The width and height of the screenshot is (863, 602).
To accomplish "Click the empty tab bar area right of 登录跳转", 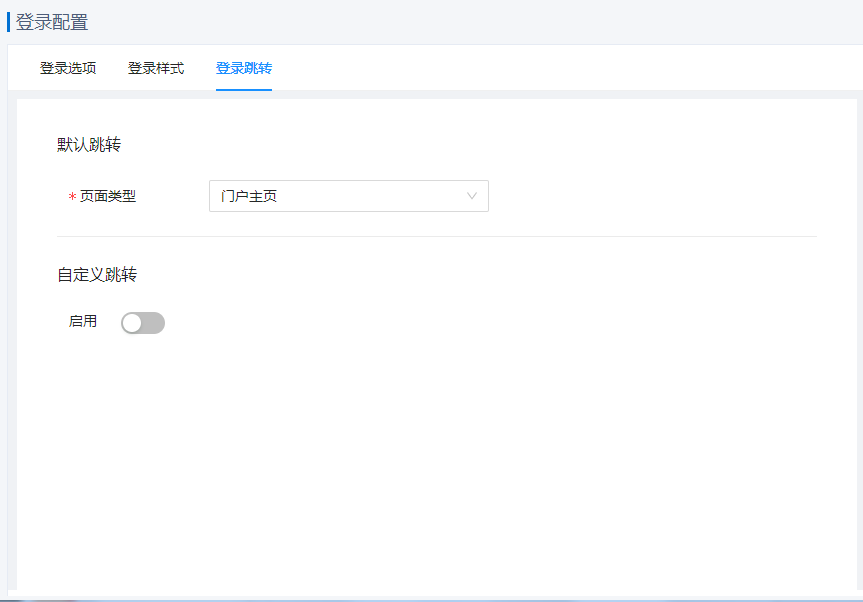I will pos(560,69).
